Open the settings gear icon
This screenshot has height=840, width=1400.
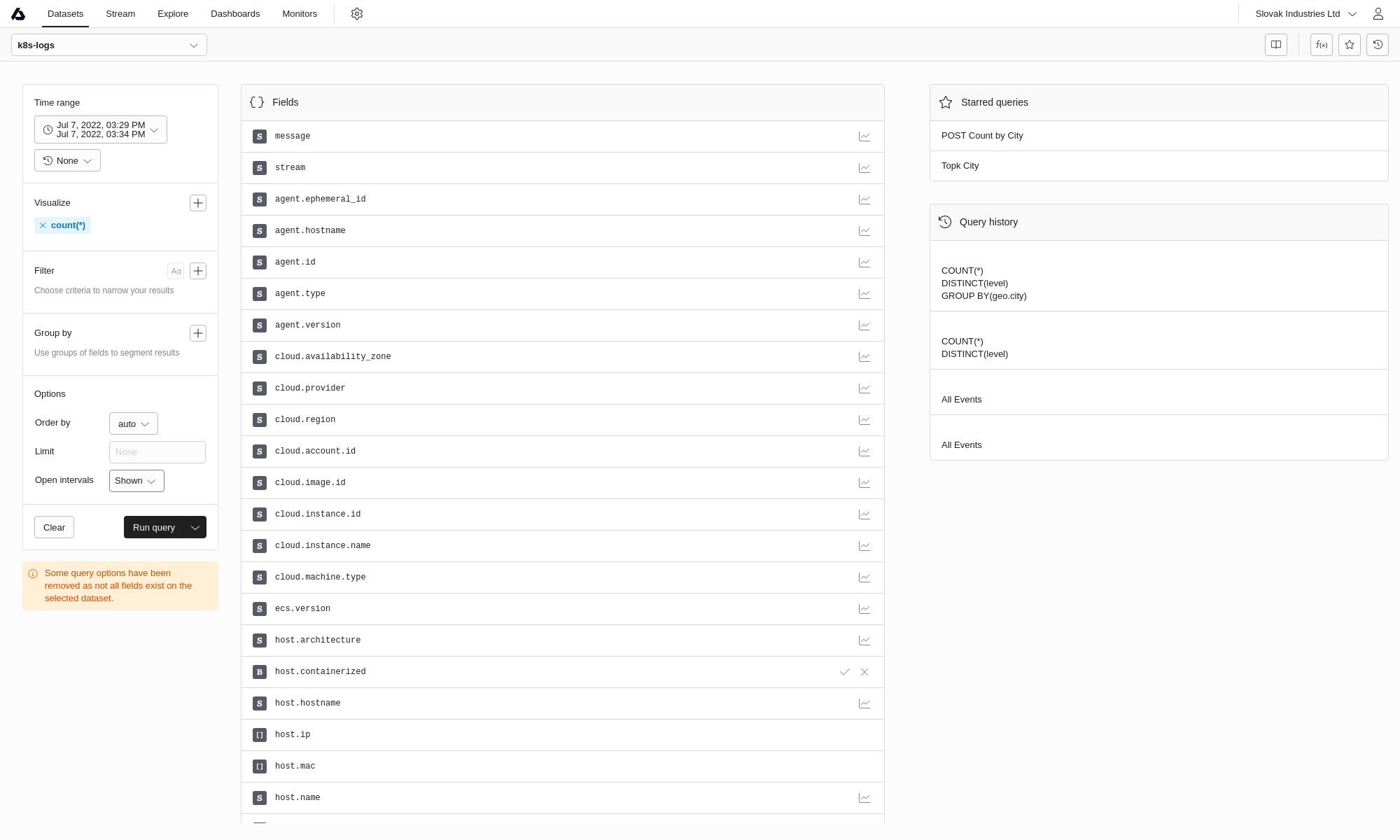click(x=357, y=14)
